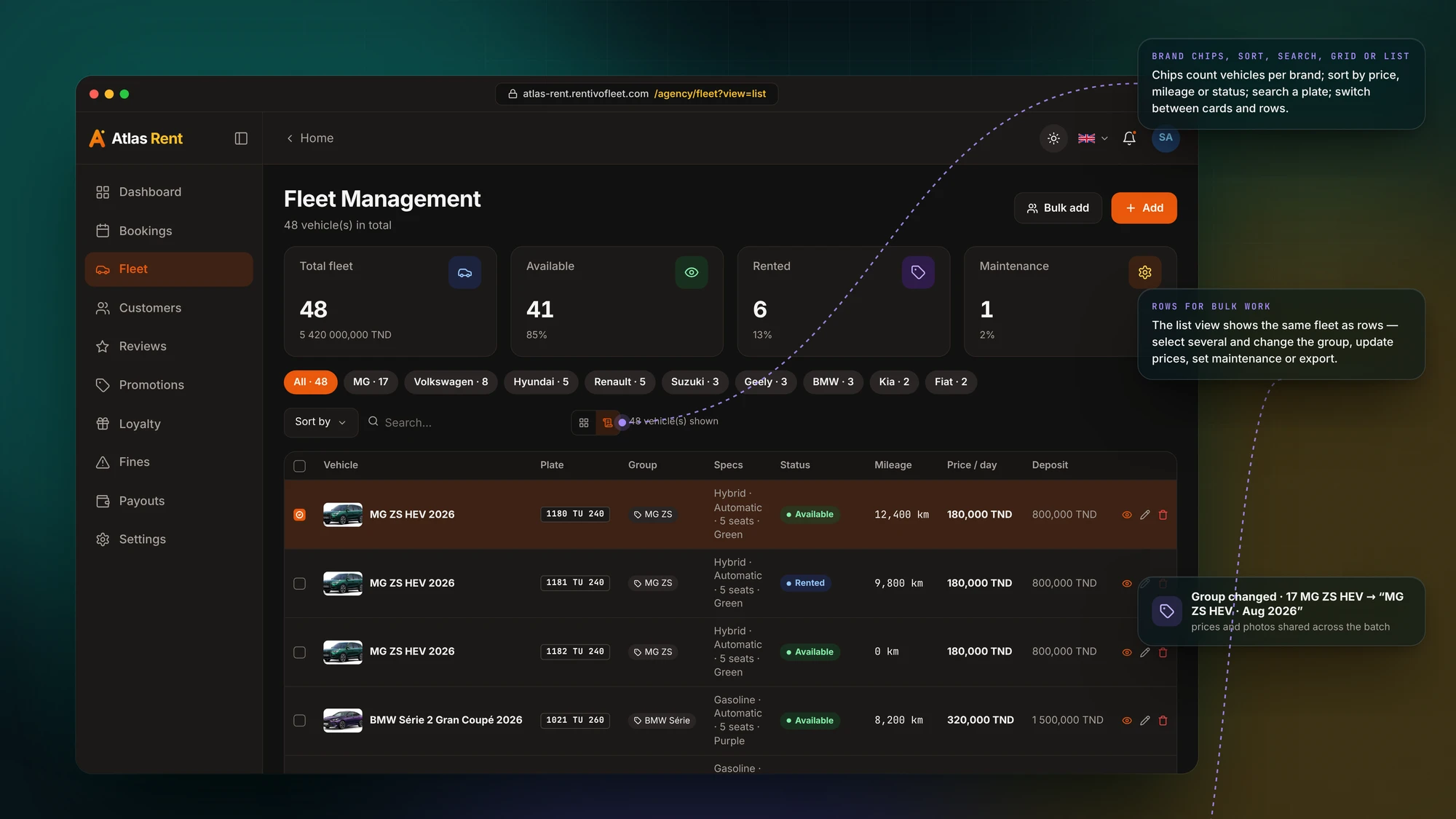Open SA user avatar menu

[1166, 138]
